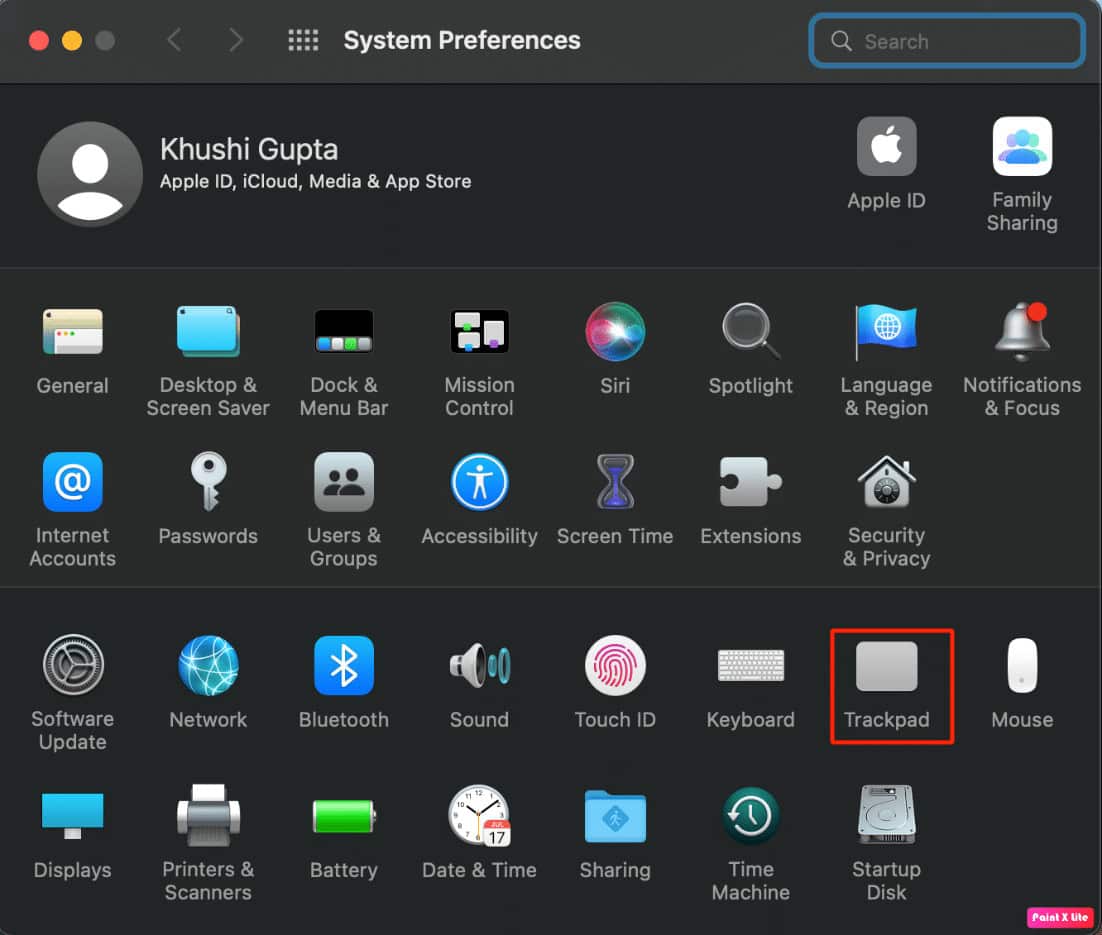Click the back navigation arrow
This screenshot has height=935, width=1102.
coord(174,40)
